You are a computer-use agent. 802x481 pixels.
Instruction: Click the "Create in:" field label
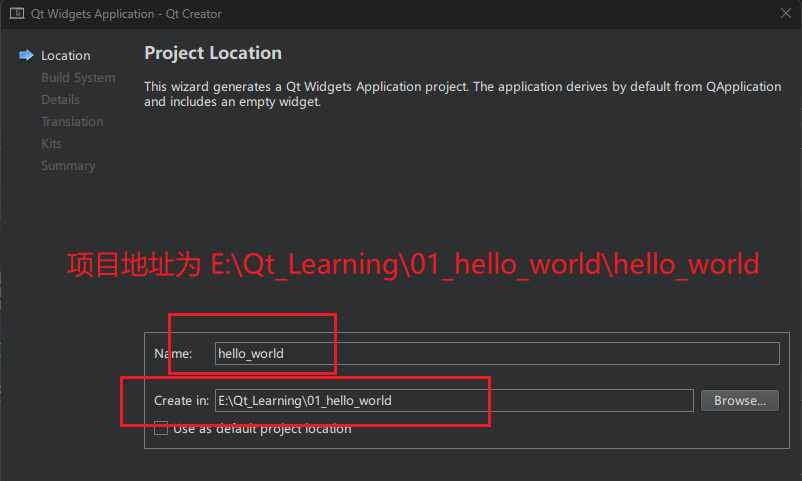pos(182,400)
